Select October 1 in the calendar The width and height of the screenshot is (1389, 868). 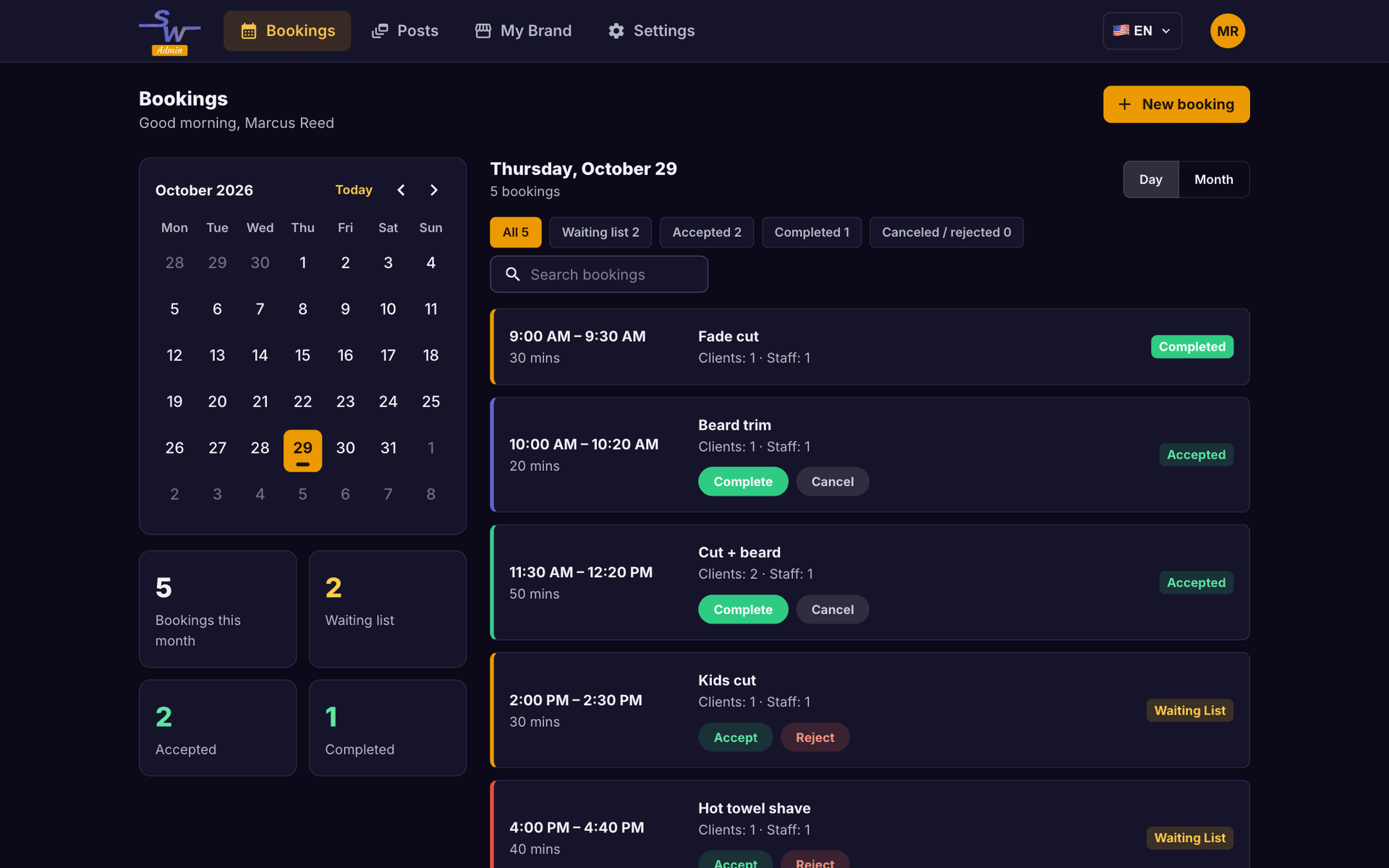click(302, 263)
